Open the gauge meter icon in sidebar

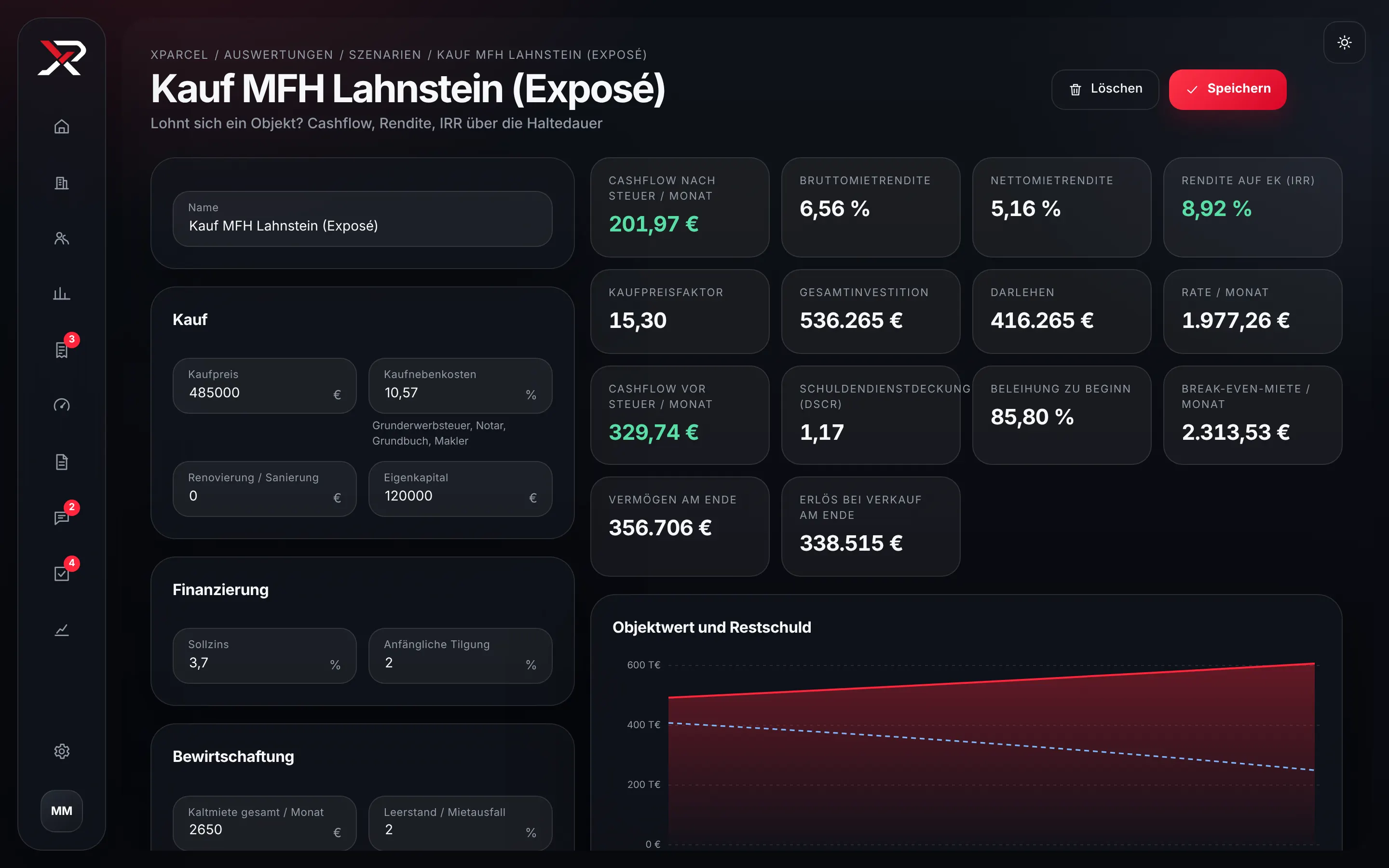click(x=61, y=405)
